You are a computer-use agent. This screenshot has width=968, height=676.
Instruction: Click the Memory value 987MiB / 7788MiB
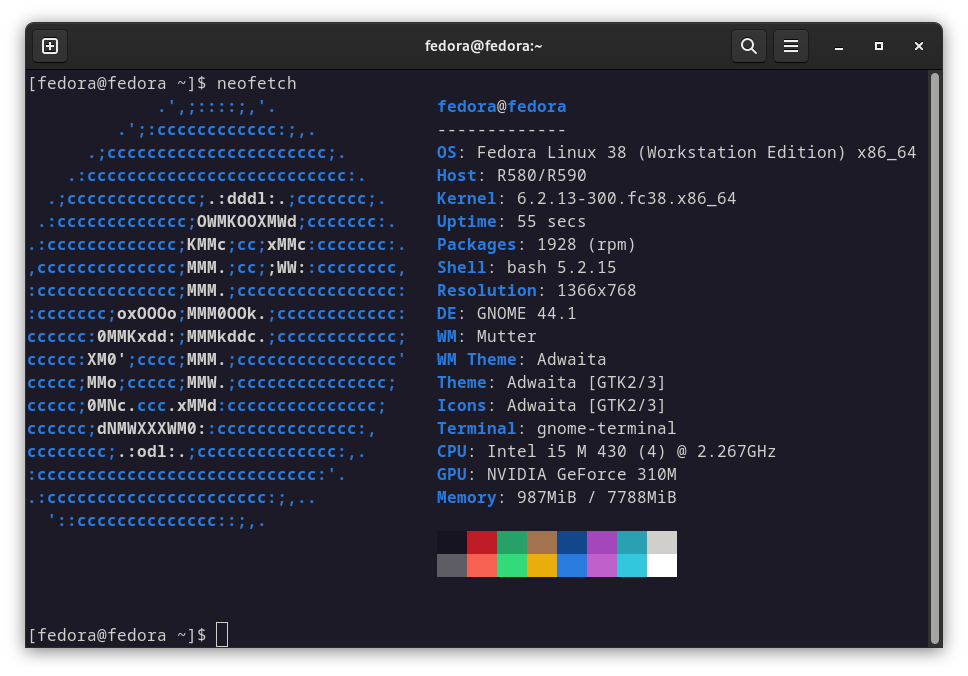pyautogui.click(x=596, y=498)
